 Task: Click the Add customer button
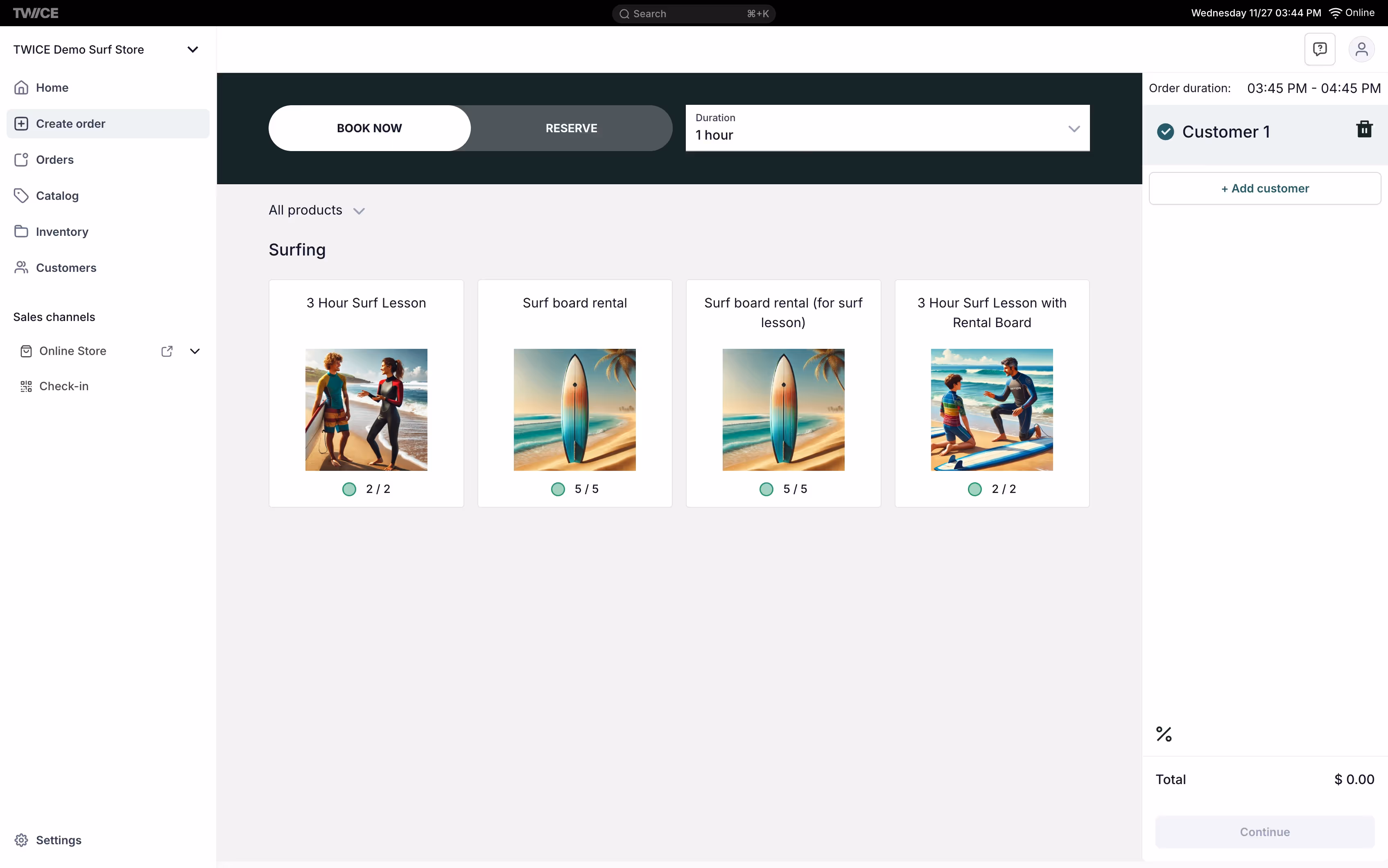(x=1265, y=188)
